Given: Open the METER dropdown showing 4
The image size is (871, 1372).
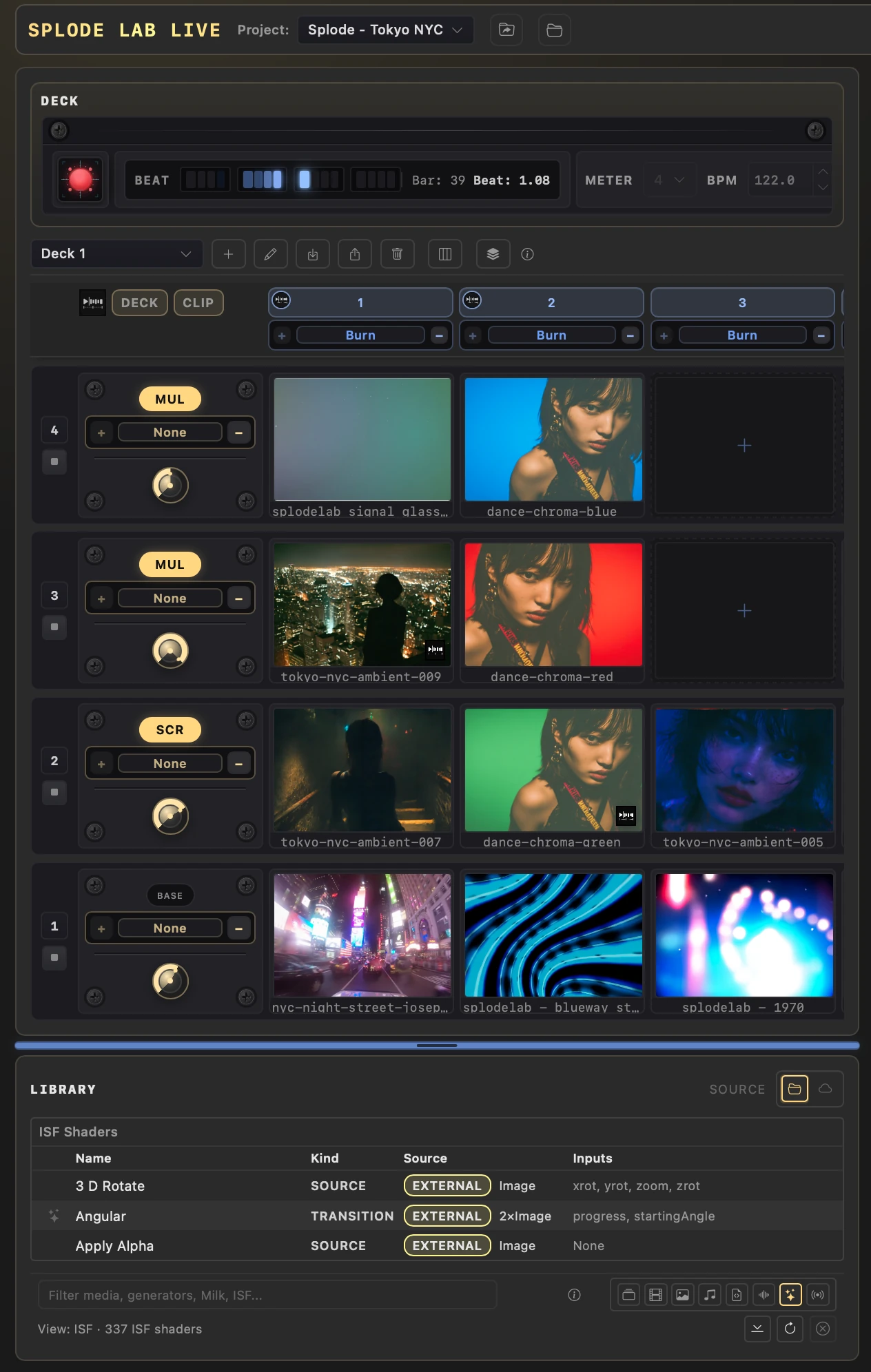Looking at the screenshot, I should [x=669, y=180].
